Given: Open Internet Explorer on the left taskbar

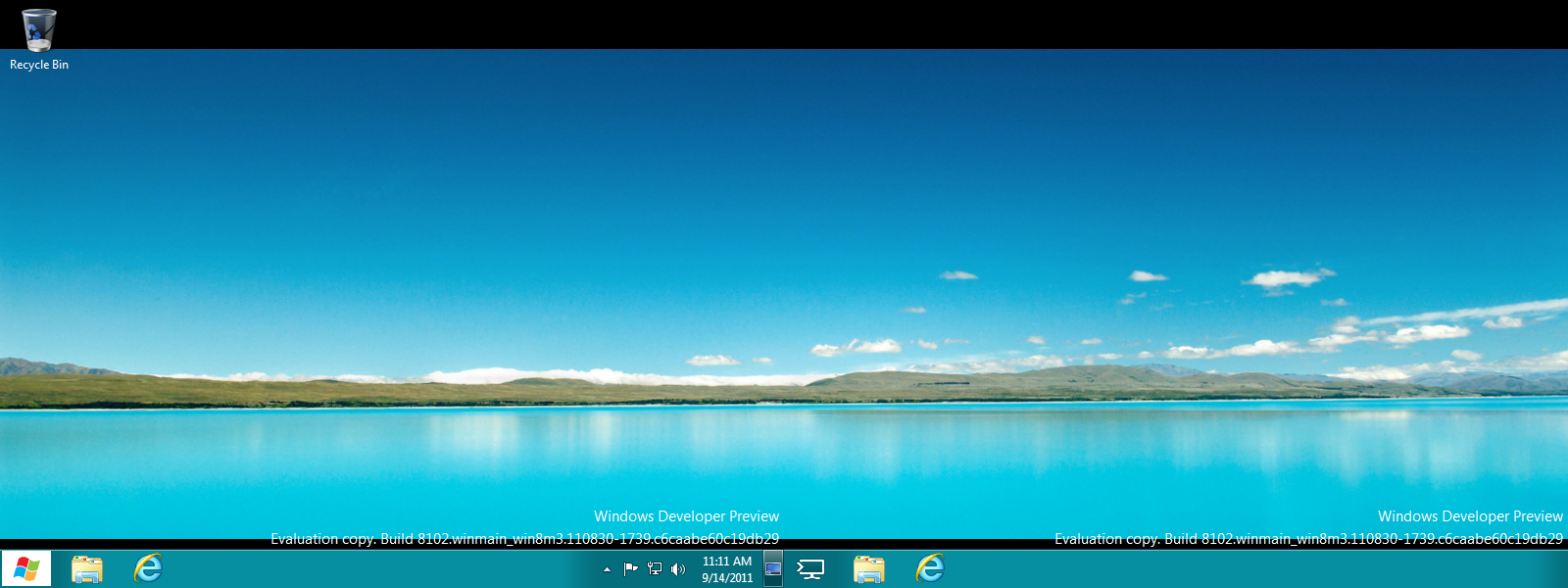Looking at the screenshot, I should (148, 568).
